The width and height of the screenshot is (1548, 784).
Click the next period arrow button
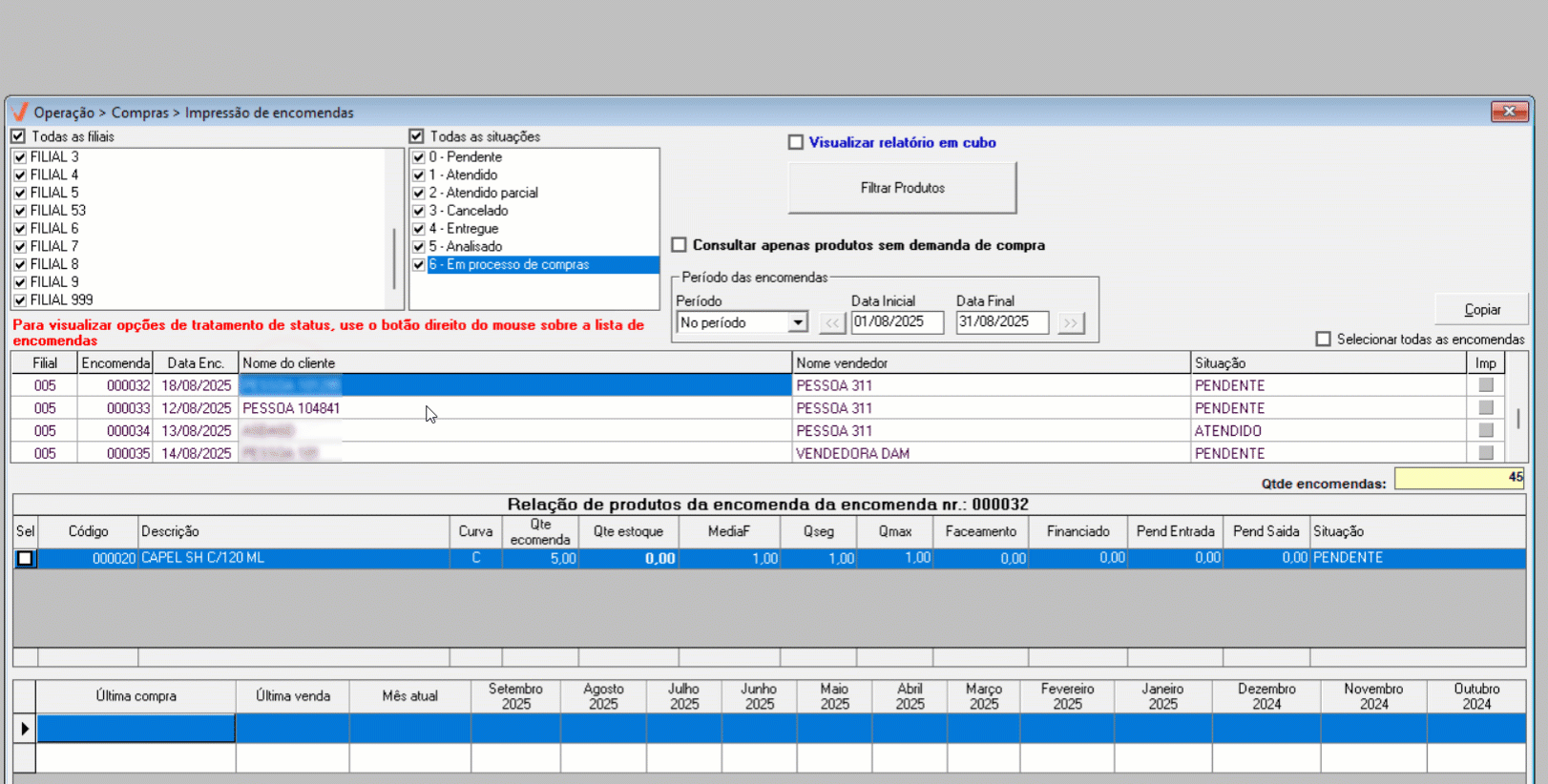point(1071,323)
